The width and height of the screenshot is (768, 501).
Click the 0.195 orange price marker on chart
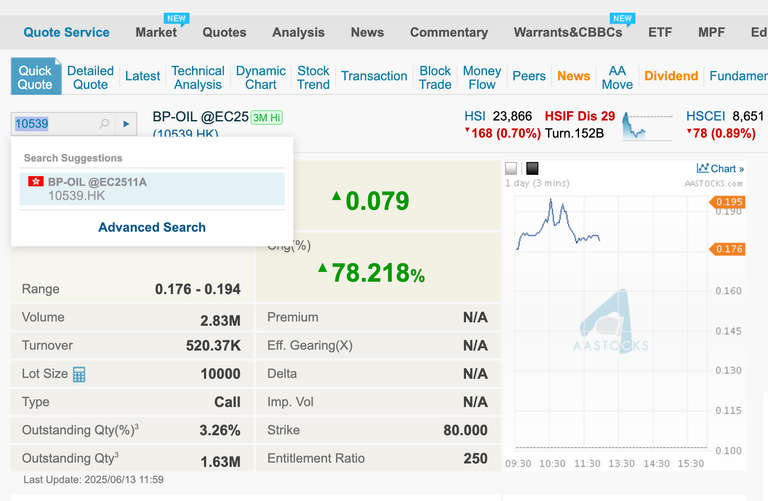click(728, 202)
